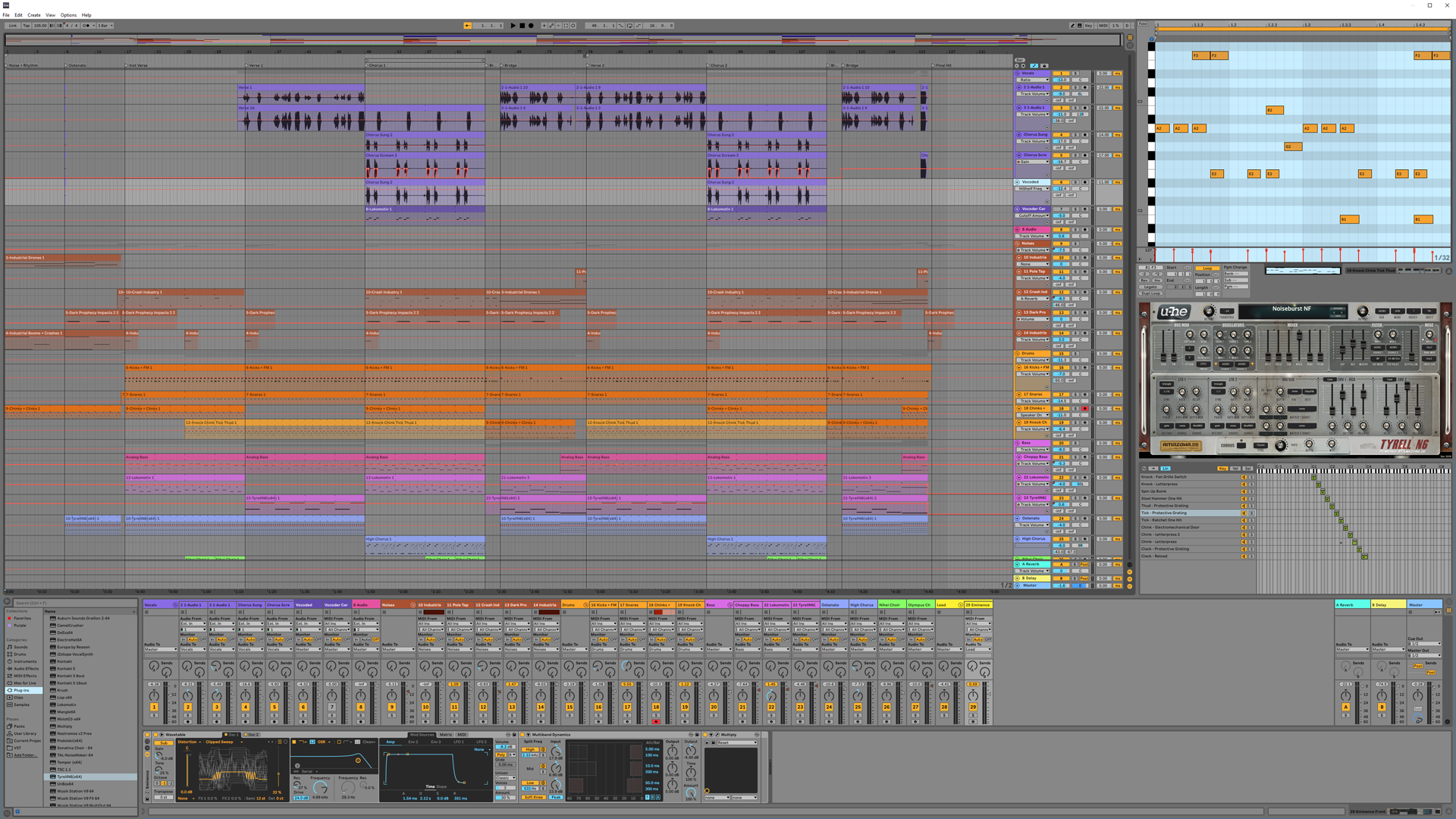This screenshot has width=1456, height=819.
Task: Click the Record button in the transport
Action: pyautogui.click(x=531, y=25)
